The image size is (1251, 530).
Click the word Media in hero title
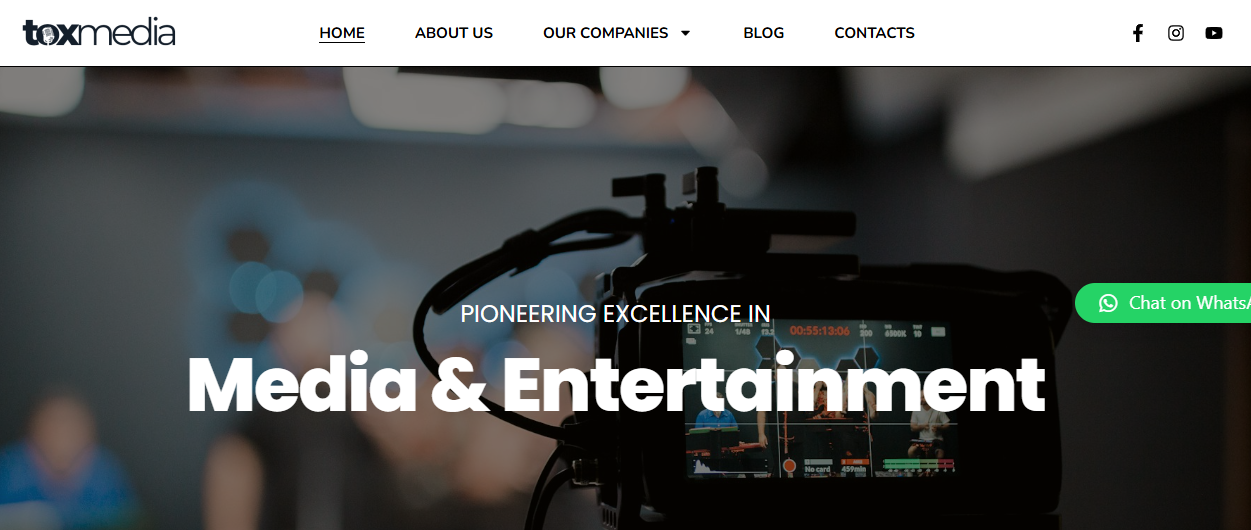[302, 385]
